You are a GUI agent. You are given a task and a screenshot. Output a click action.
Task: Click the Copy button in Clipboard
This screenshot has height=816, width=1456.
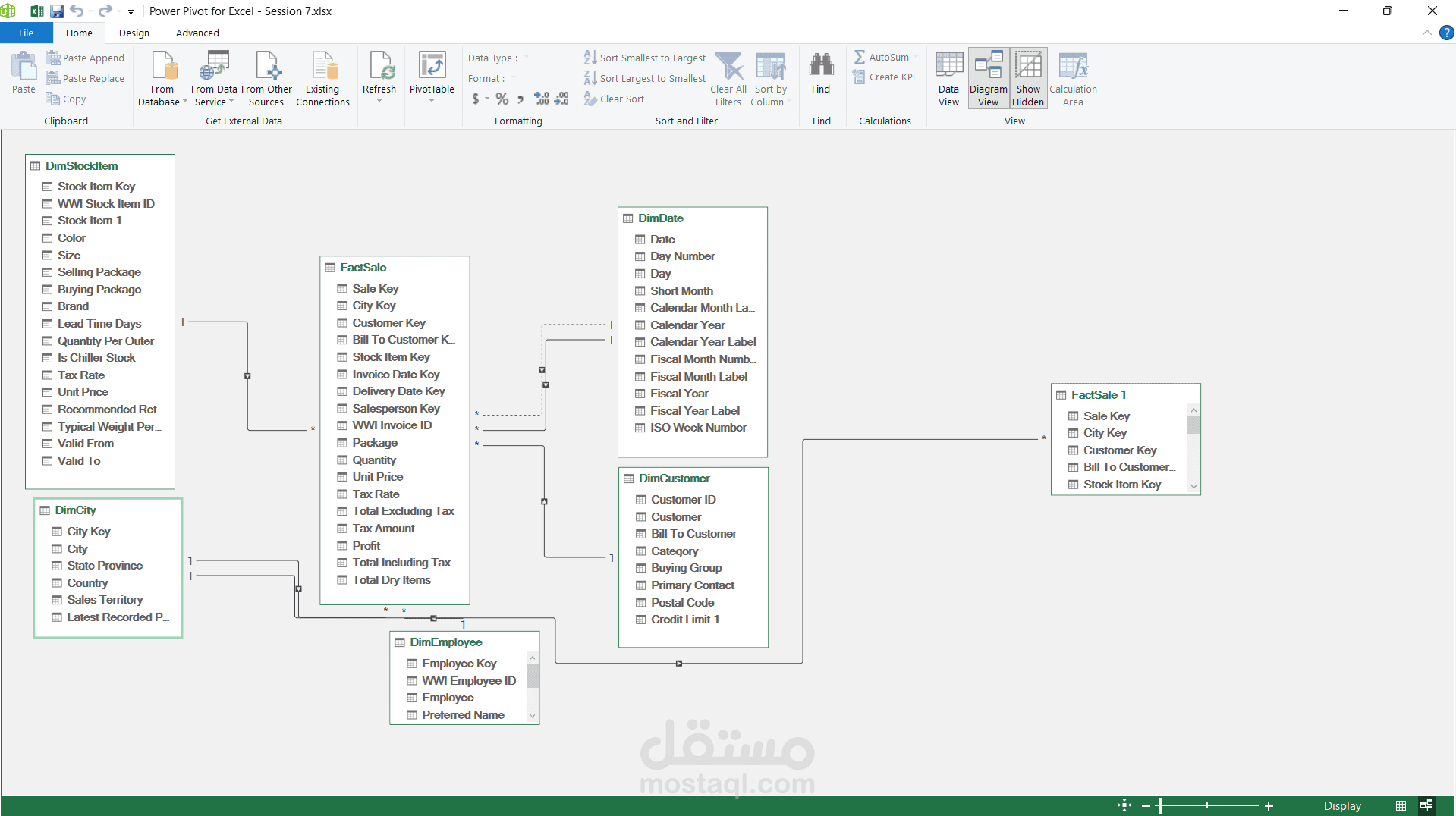coord(66,99)
